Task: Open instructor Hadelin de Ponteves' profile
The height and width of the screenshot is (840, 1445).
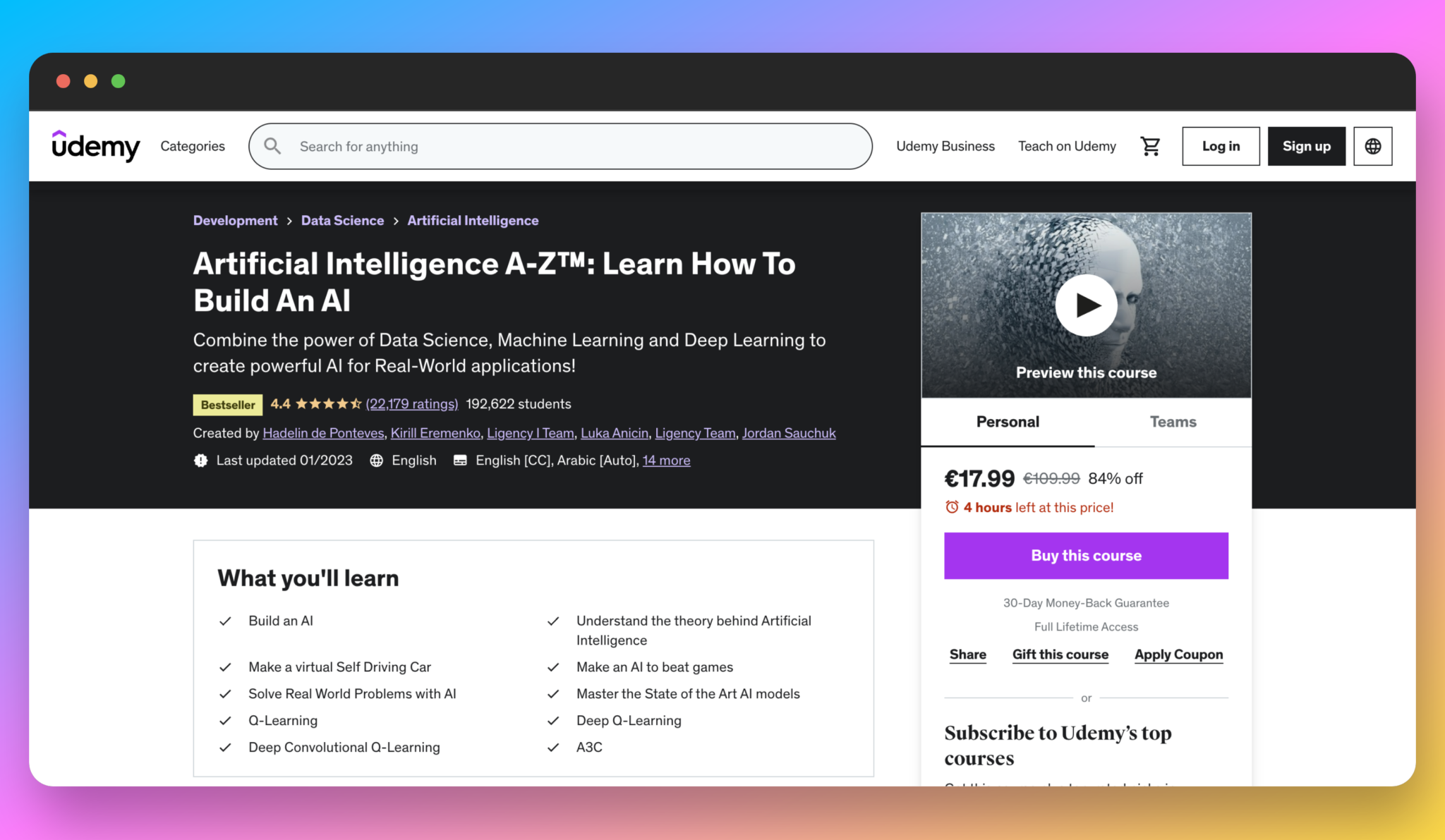Action: [322, 432]
